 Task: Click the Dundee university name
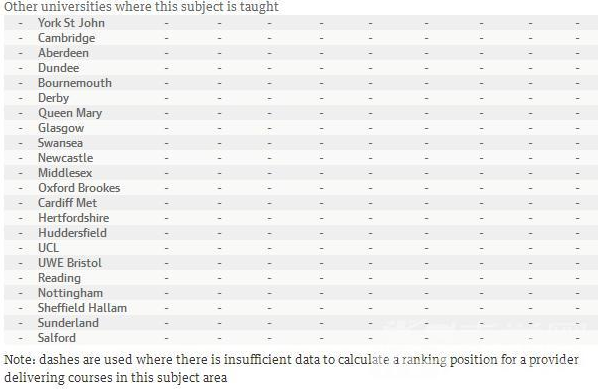point(59,68)
